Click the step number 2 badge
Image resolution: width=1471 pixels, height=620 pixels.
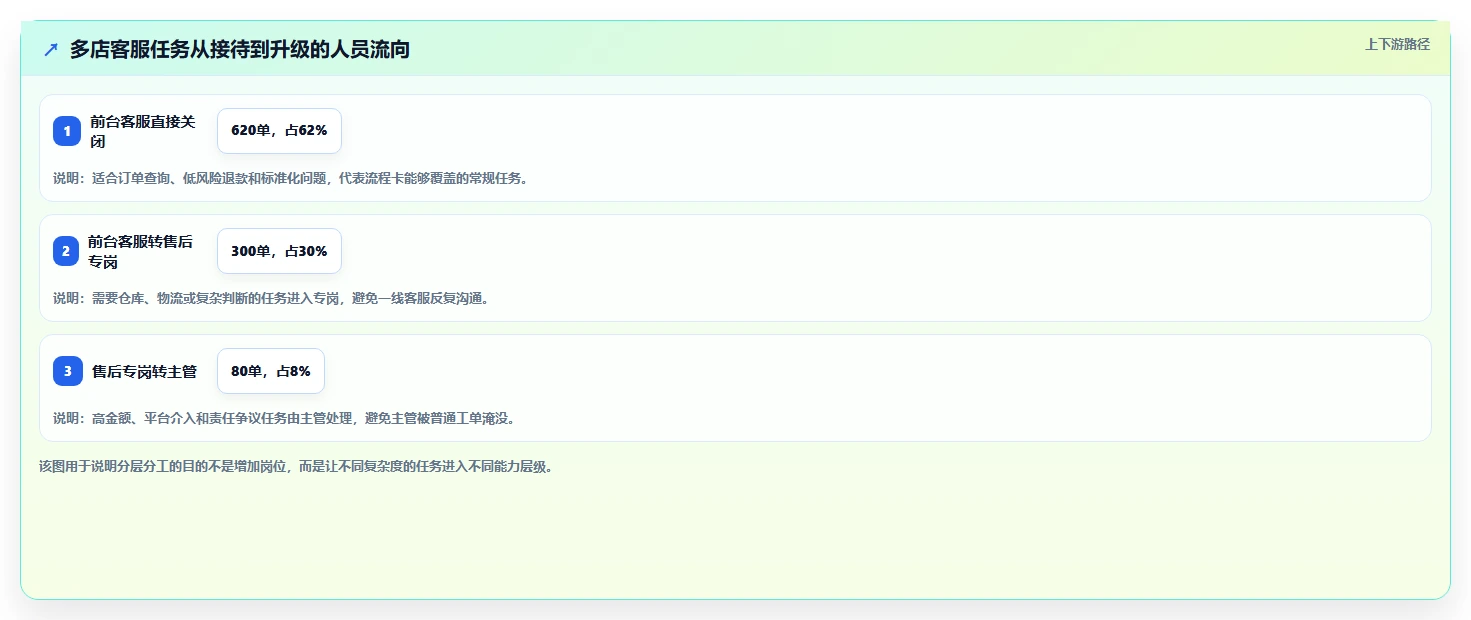pyautogui.click(x=66, y=251)
